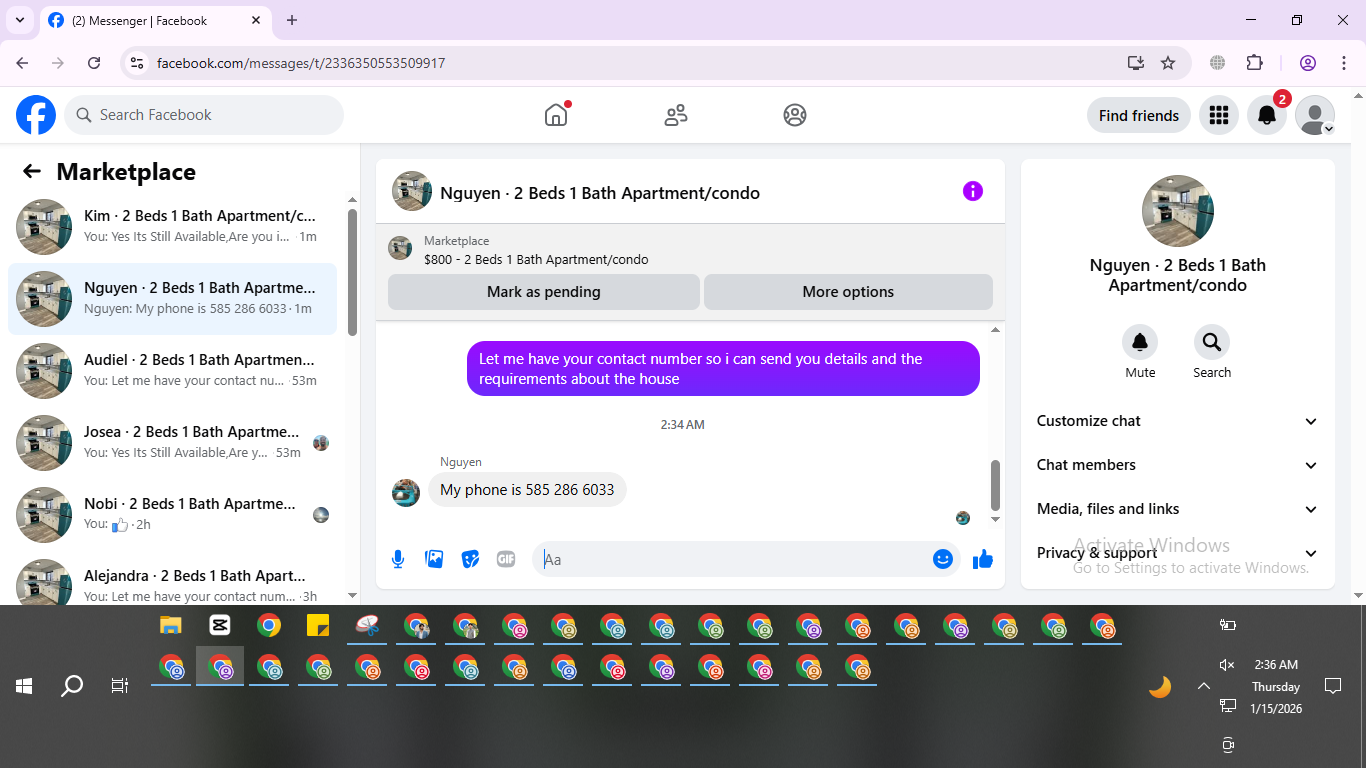The height and width of the screenshot is (768, 1366).
Task: Attach a photo using the image icon
Action: tap(434, 559)
